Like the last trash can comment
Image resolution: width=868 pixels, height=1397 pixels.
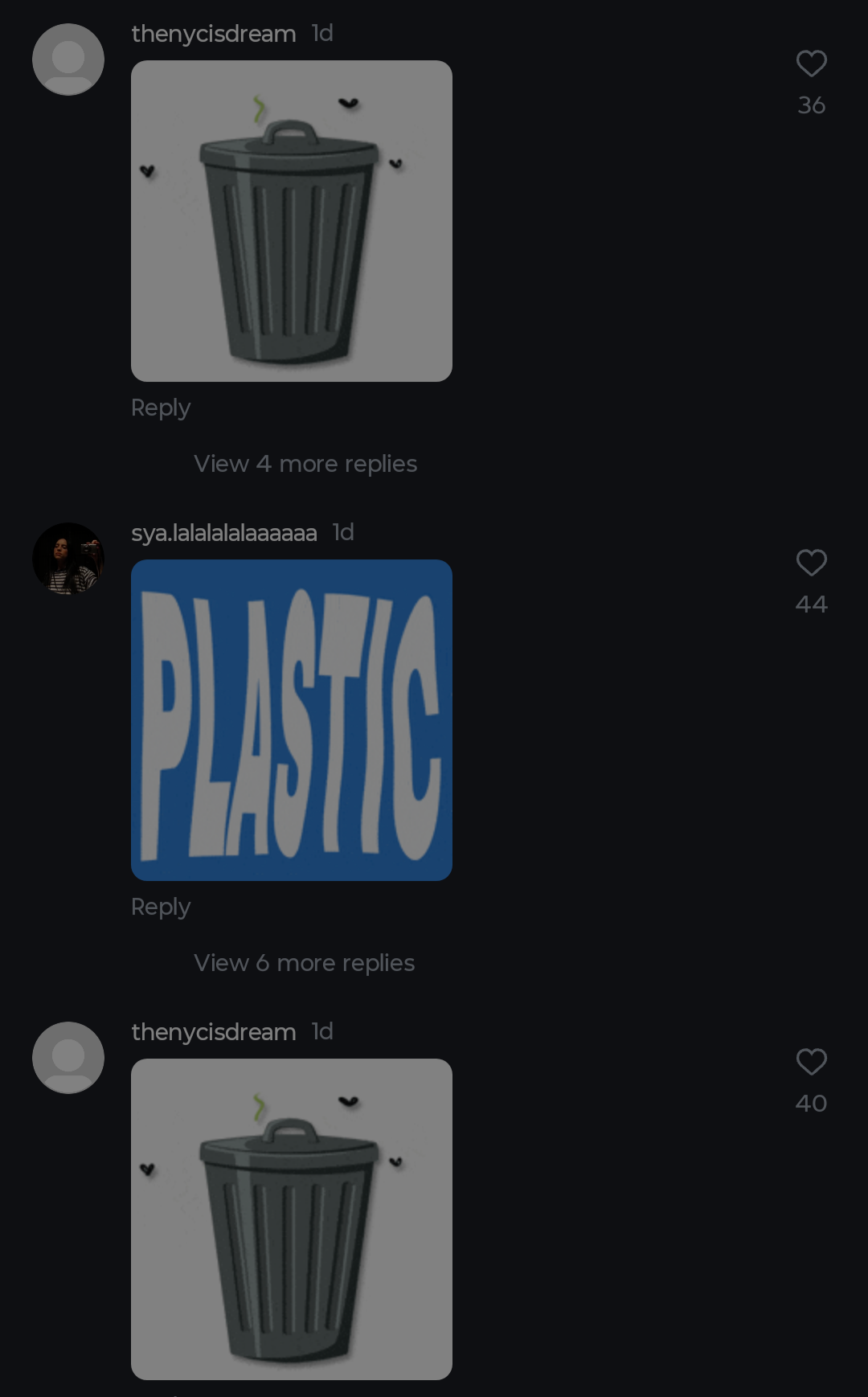coord(811,1062)
